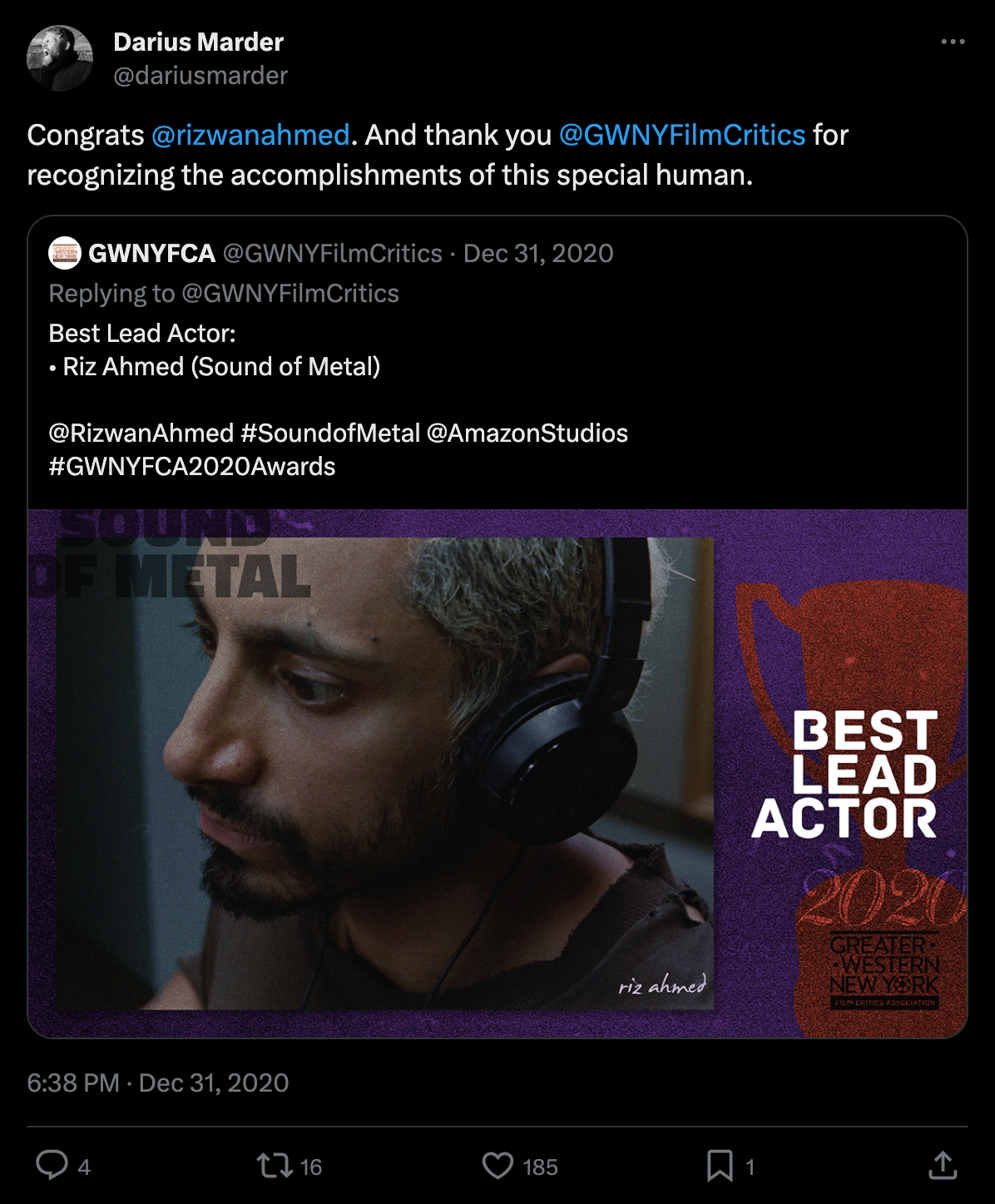Like the tweet with the heart icon
Screen dimensions: 995x1204
(x=497, y=1166)
